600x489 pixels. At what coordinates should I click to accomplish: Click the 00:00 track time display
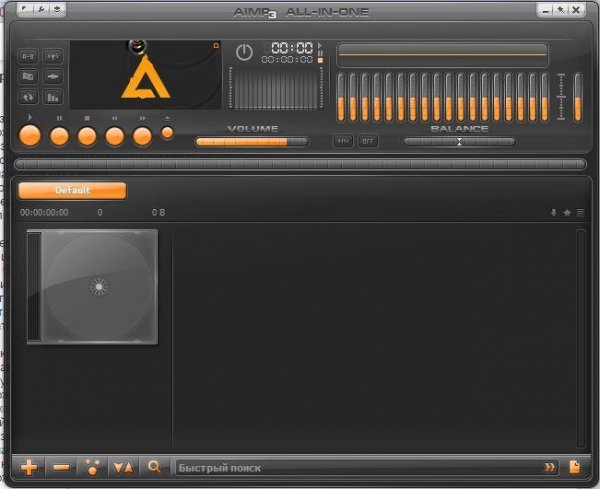[292, 48]
